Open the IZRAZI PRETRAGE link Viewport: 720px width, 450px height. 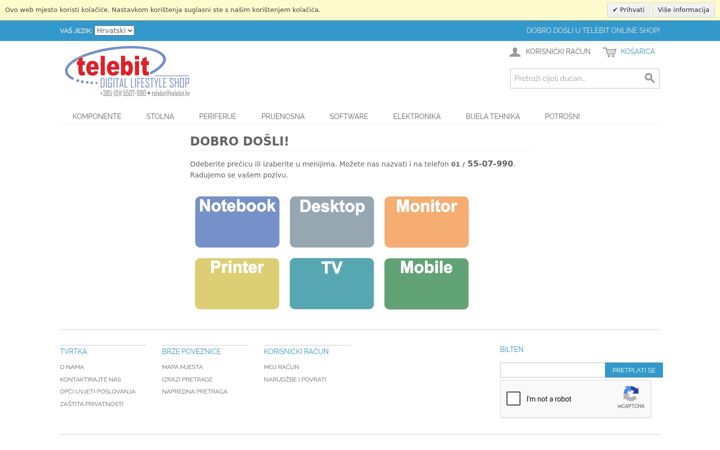(x=187, y=379)
